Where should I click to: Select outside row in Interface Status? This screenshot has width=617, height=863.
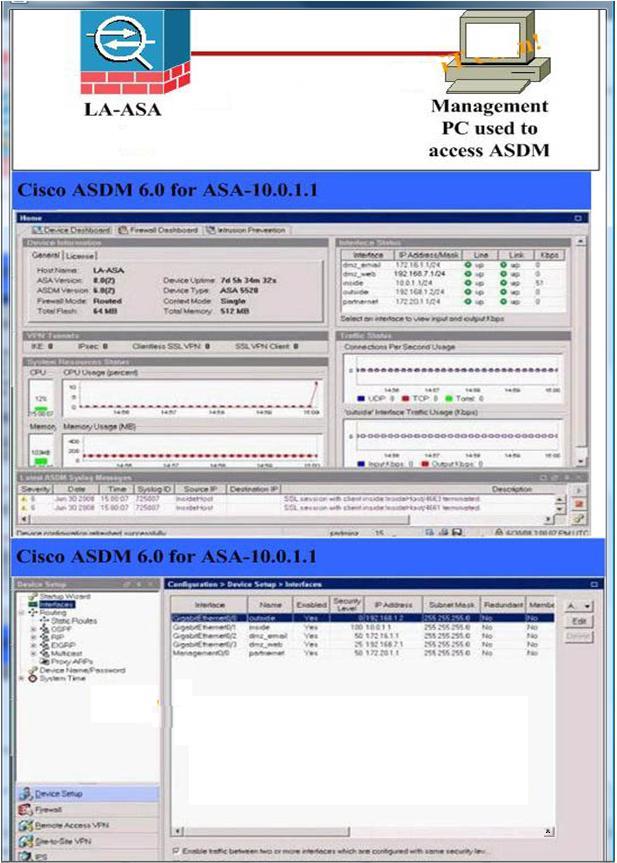pyautogui.click(x=452, y=292)
